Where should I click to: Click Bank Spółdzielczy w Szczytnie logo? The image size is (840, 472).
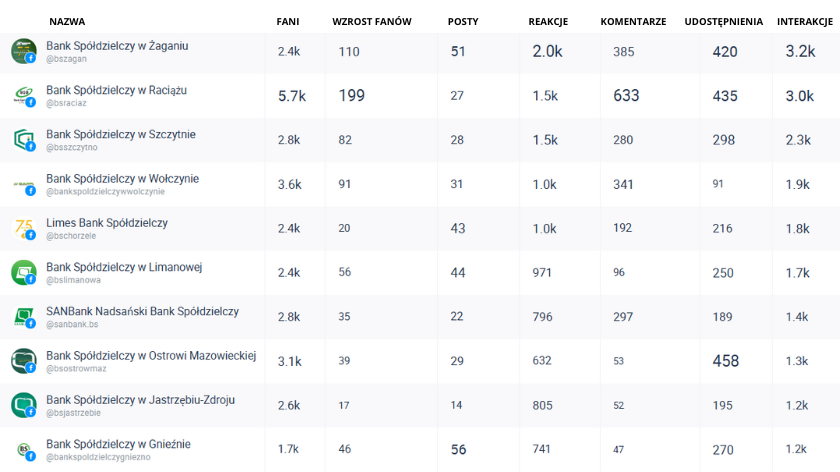23,139
